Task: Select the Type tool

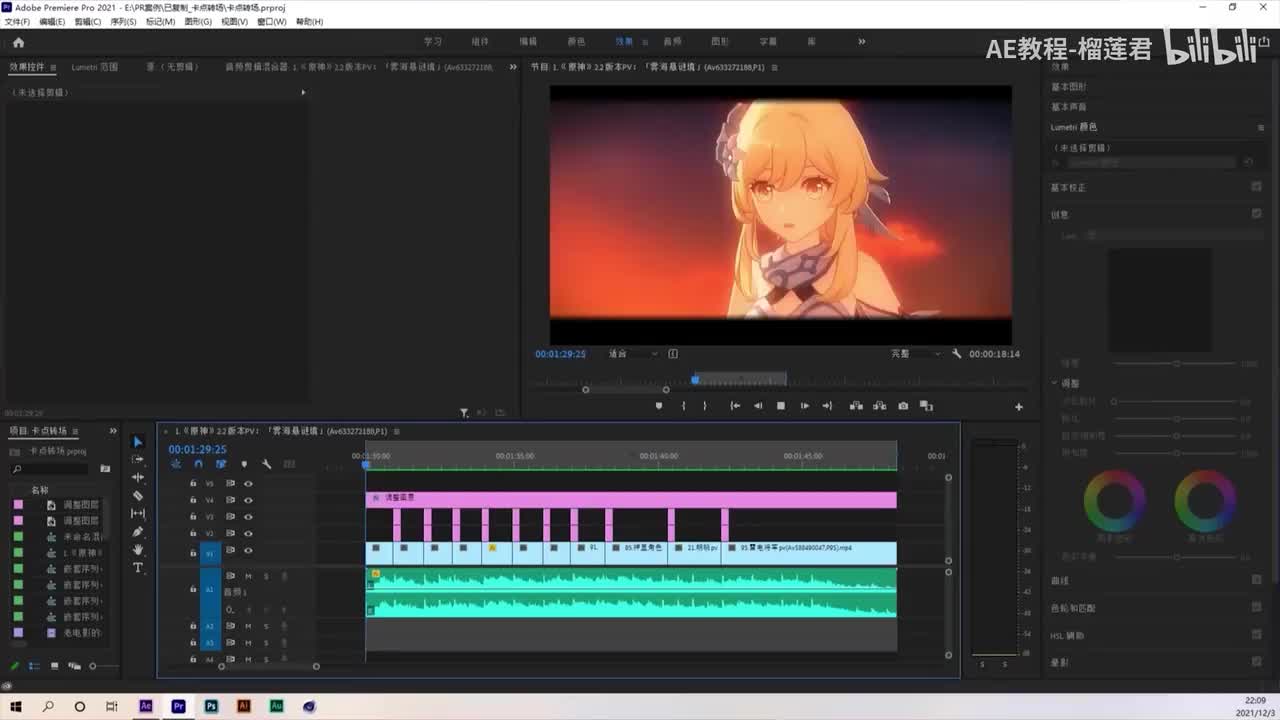Action: (x=138, y=568)
